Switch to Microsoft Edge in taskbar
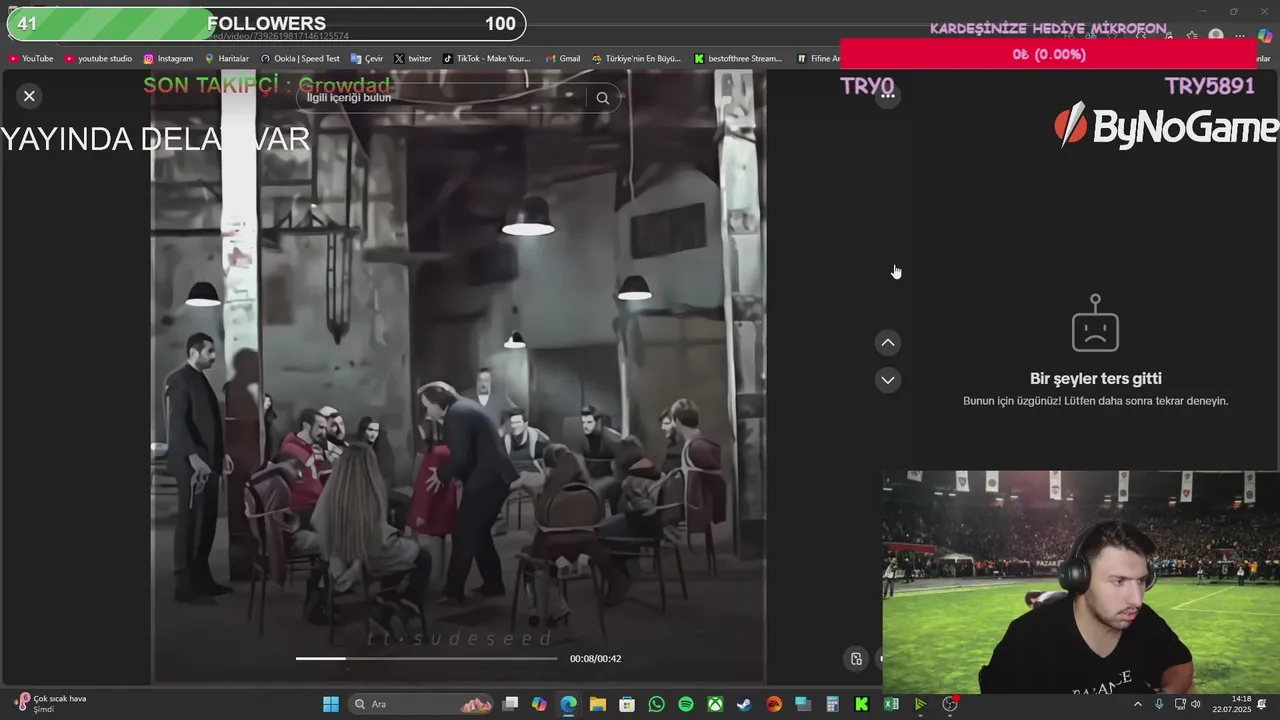1280x720 pixels. click(568, 704)
